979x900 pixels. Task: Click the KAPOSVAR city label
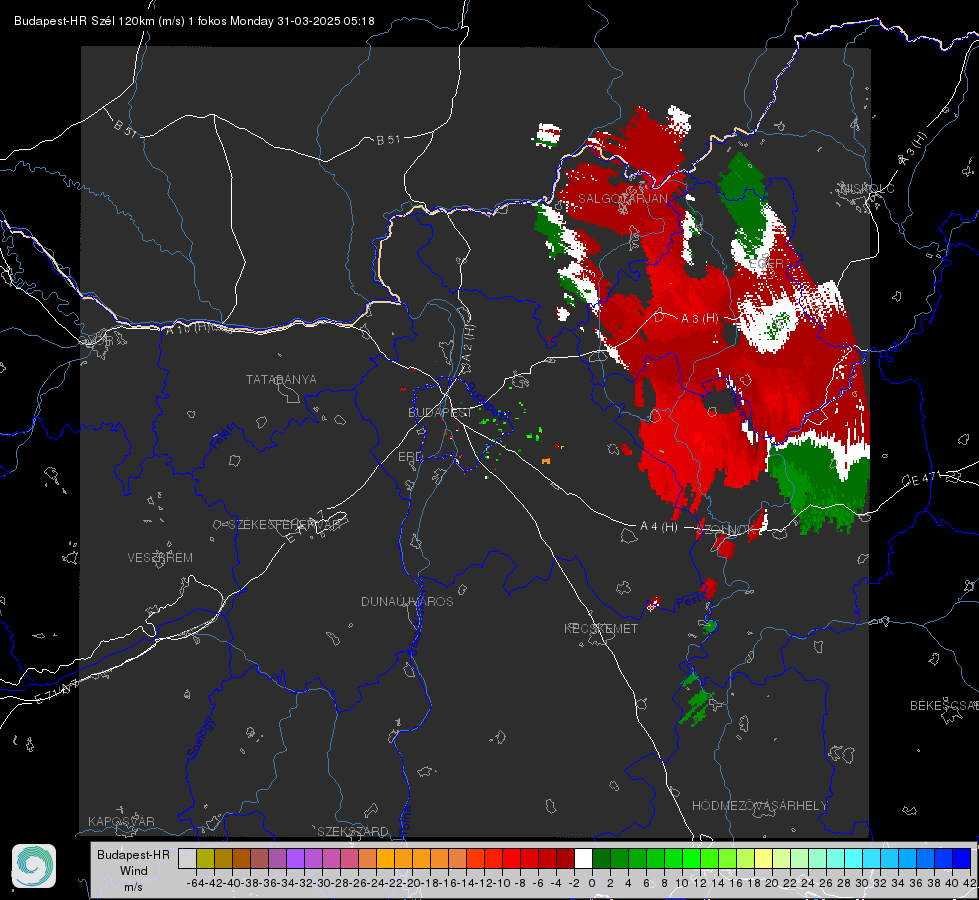coord(121,821)
